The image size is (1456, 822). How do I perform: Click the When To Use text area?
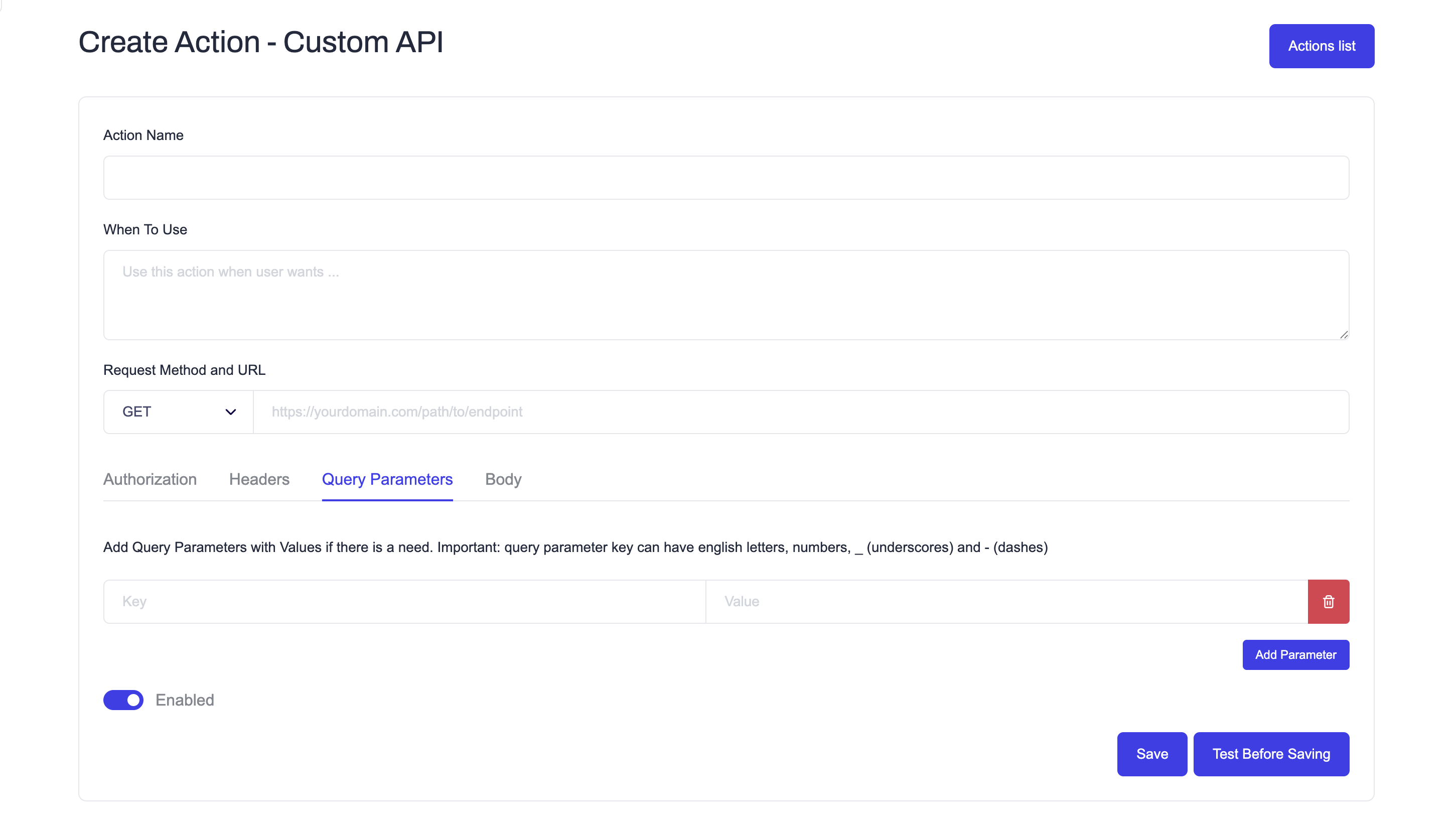725,295
